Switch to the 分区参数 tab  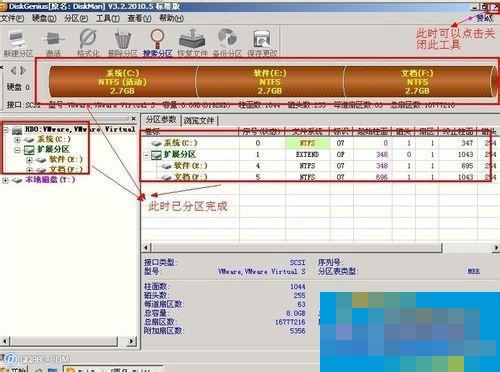(161, 120)
